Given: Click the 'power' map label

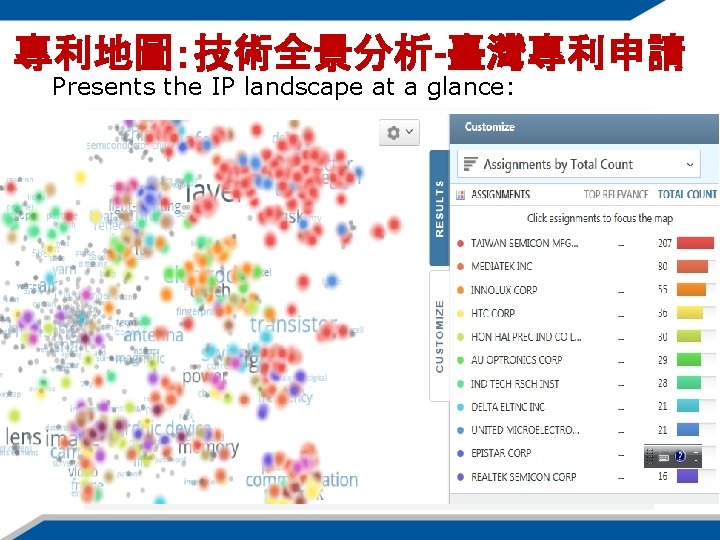Looking at the screenshot, I should point(205,377).
